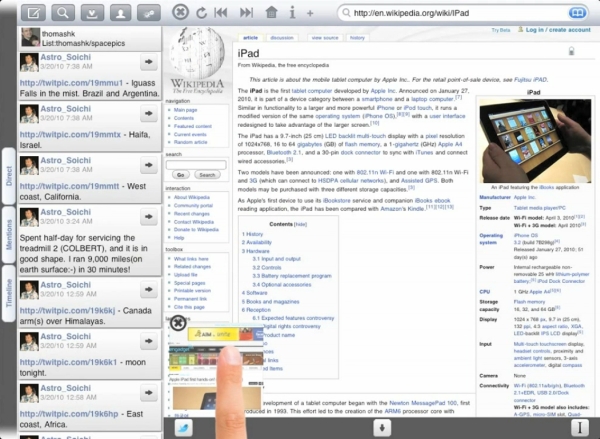Open the arrow button on the Haifa, Israel tweet
This screenshot has width=600, height=439.
[149, 113]
